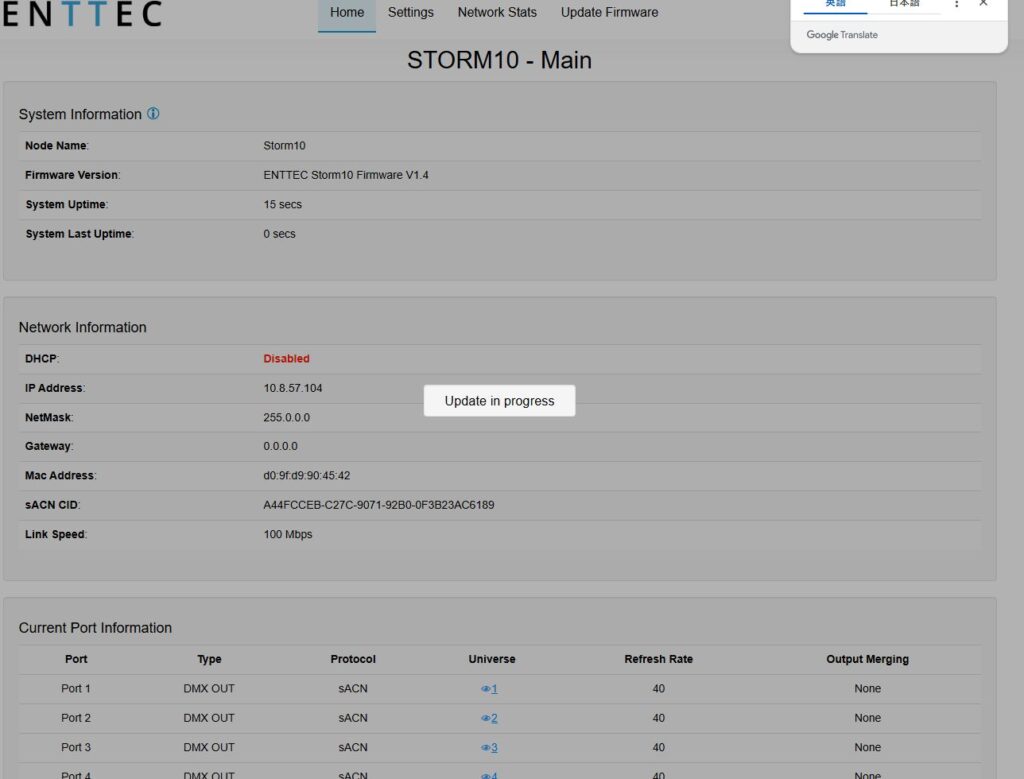Image resolution: width=1024 pixels, height=779 pixels.
Task: Click the Port 3 row label
Action: 76,747
